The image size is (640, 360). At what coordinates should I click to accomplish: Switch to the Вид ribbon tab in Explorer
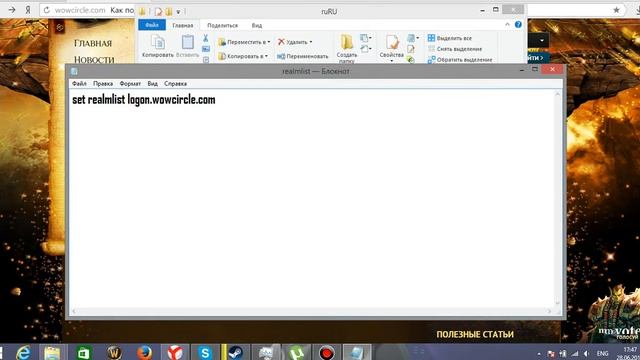tap(257, 25)
